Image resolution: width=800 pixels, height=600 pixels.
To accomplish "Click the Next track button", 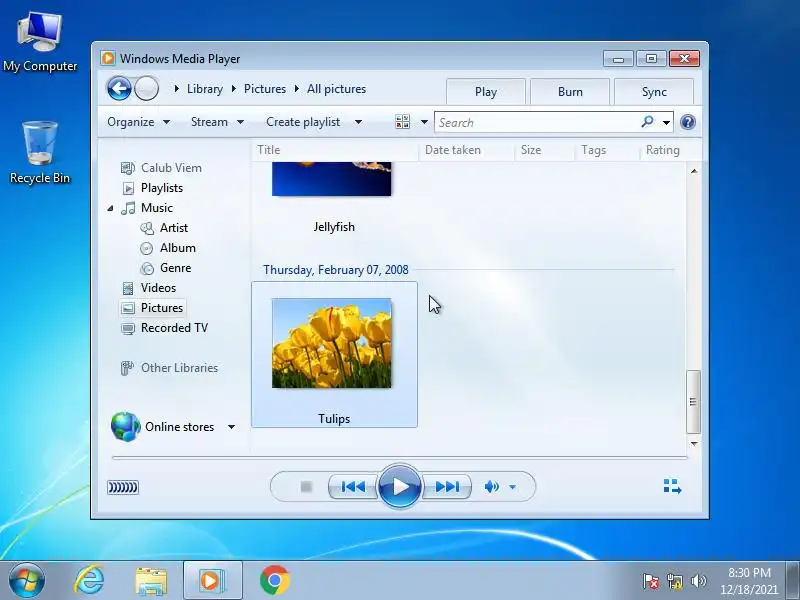I will [x=447, y=487].
